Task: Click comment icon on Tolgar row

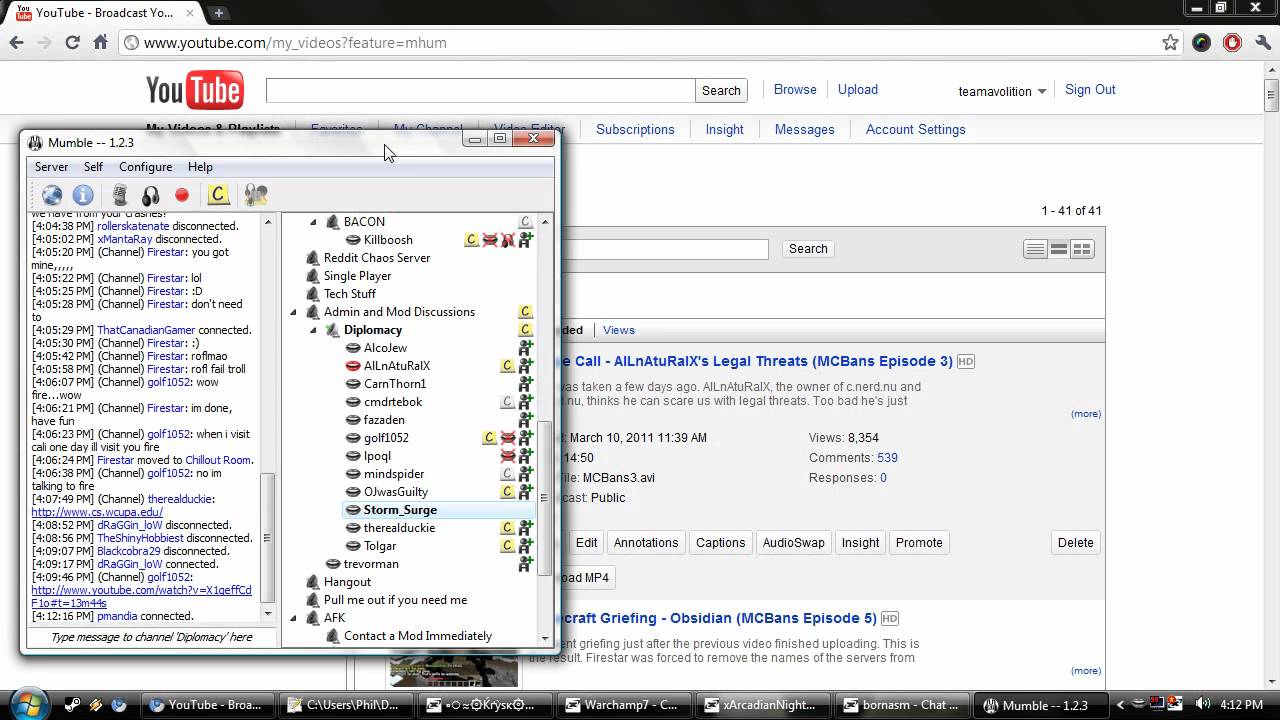Action: [508, 546]
